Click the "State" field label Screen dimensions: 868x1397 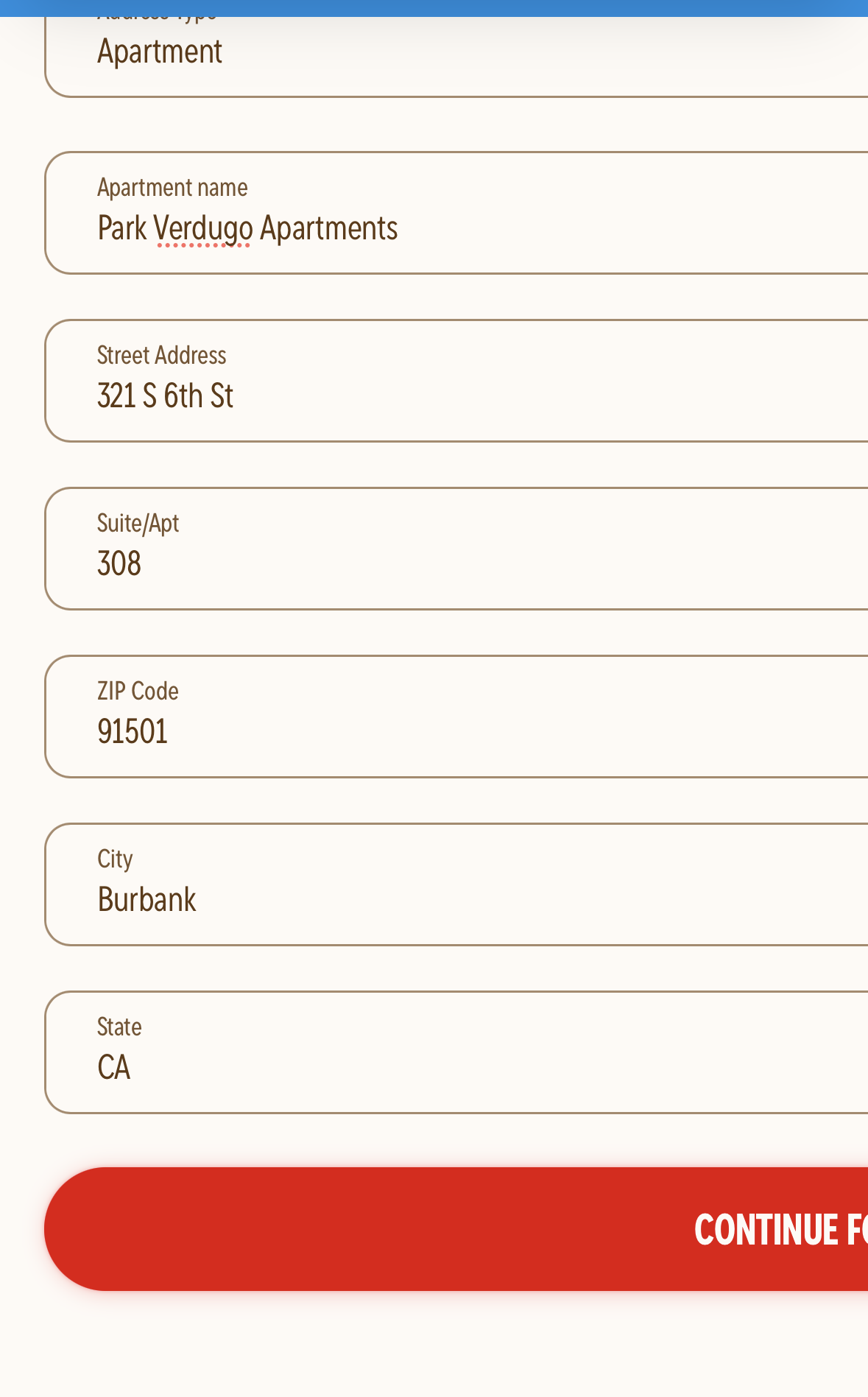[x=119, y=1027]
